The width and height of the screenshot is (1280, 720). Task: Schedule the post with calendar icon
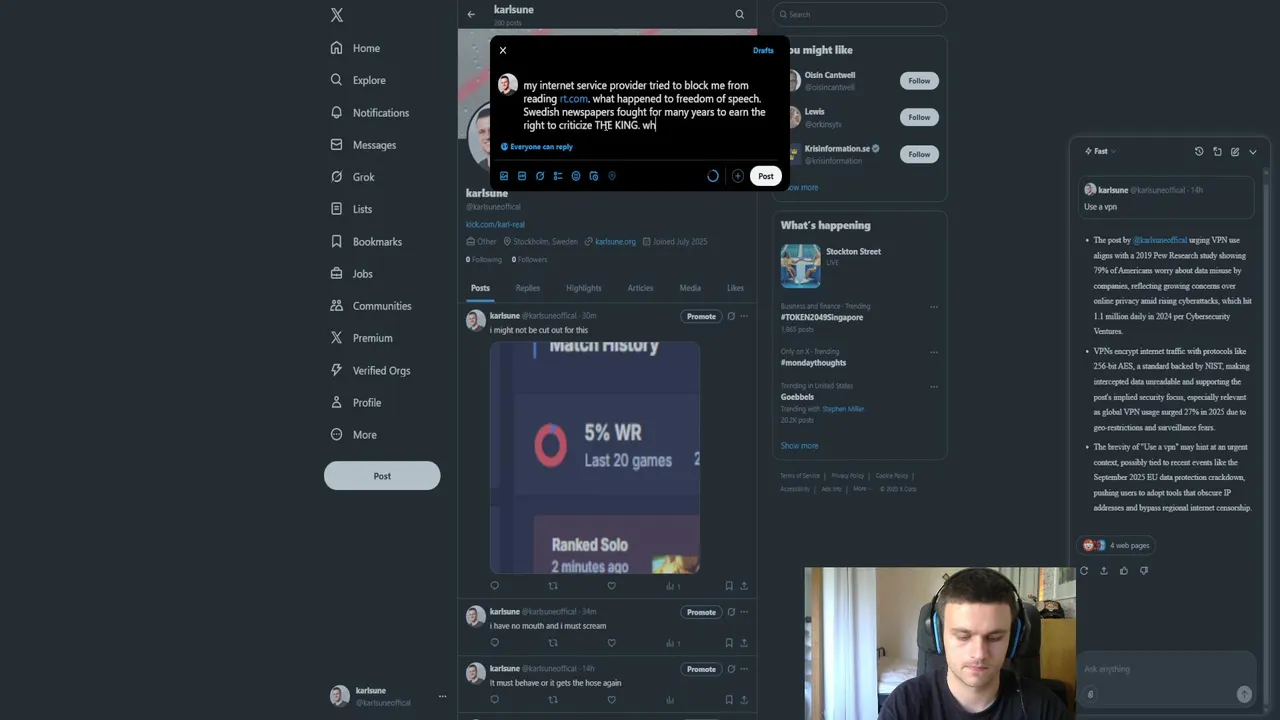pyautogui.click(x=594, y=176)
